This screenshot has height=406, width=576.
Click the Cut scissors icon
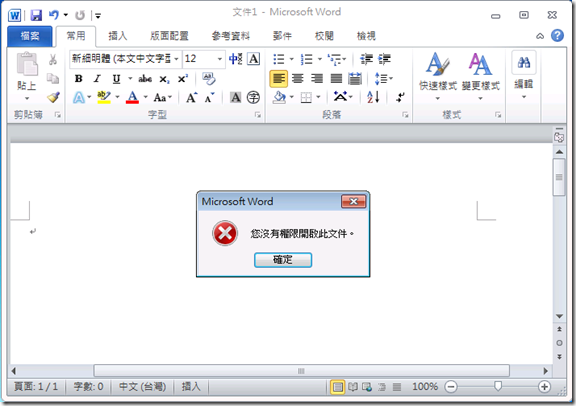click(x=53, y=60)
